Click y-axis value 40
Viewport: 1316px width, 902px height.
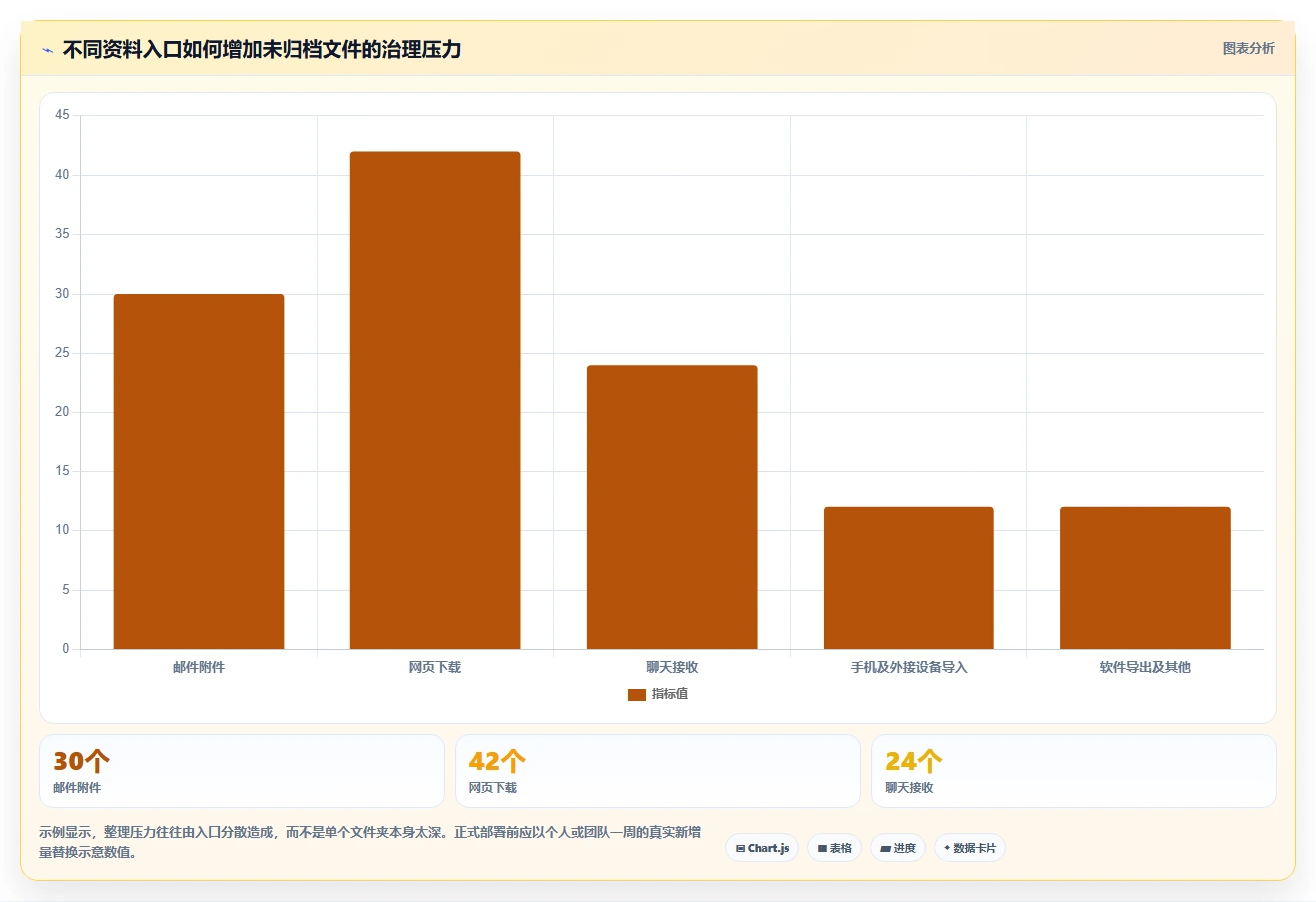tap(62, 175)
